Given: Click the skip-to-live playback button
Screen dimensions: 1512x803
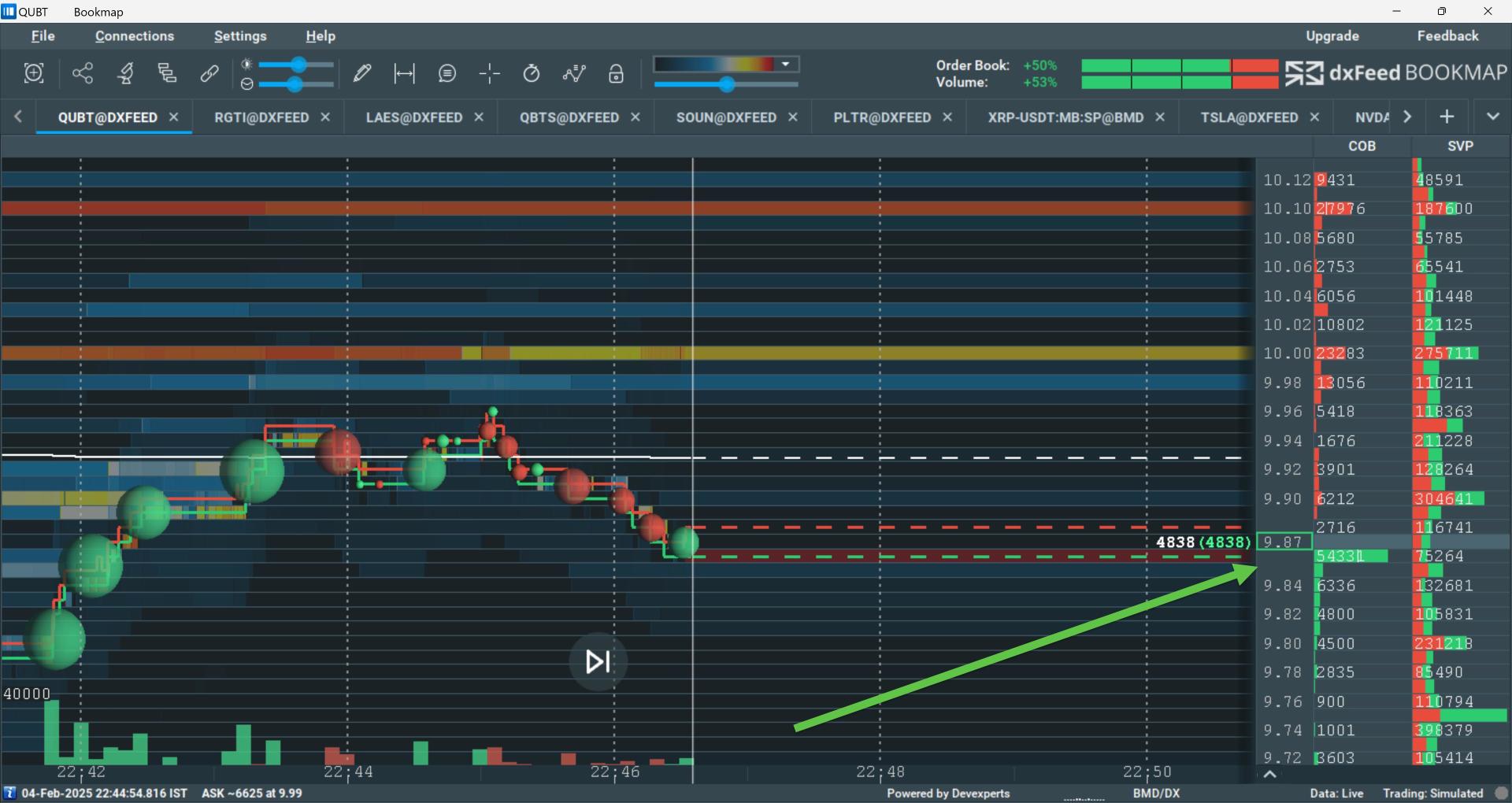Looking at the screenshot, I should 598,661.
